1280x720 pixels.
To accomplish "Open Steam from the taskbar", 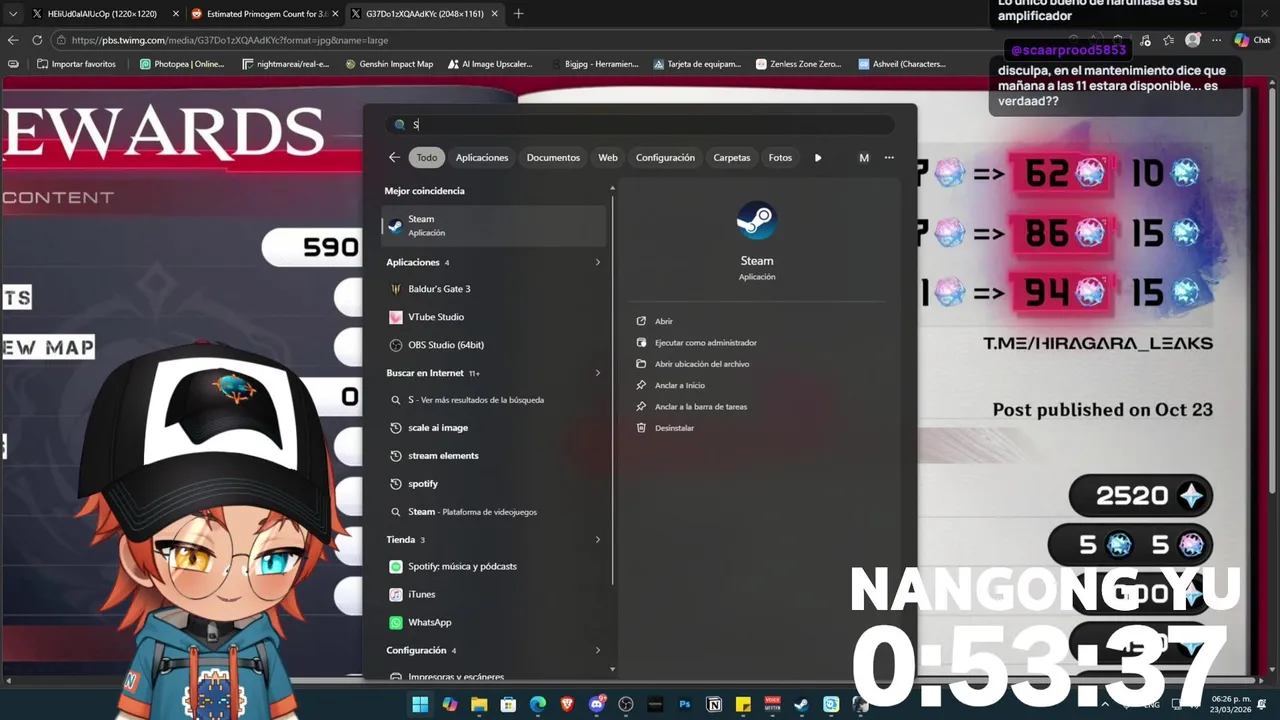I will [x=801, y=704].
